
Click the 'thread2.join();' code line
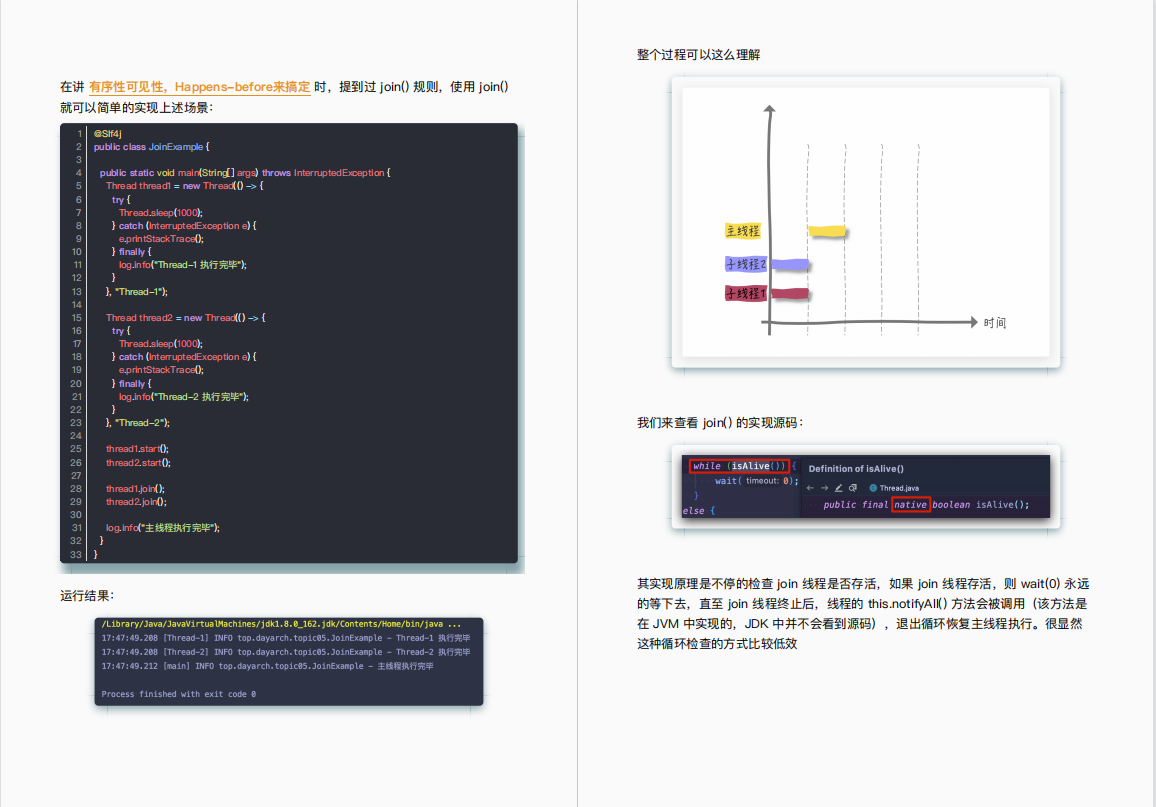(136, 502)
